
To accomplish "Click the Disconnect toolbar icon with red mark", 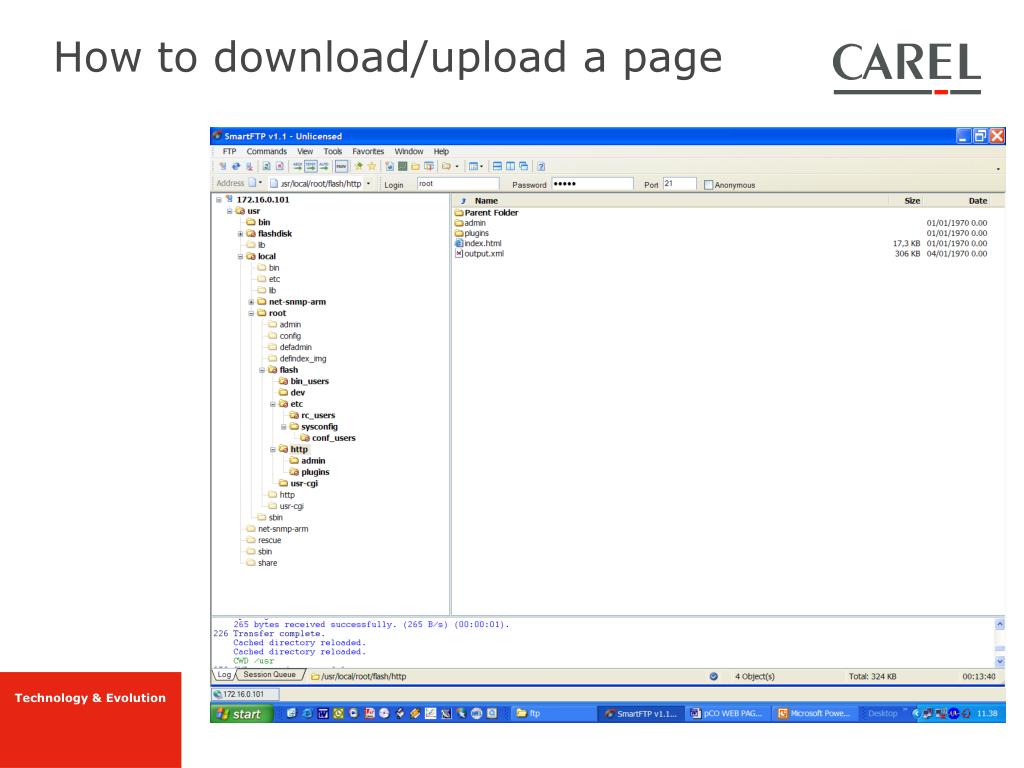I will click(x=249, y=167).
